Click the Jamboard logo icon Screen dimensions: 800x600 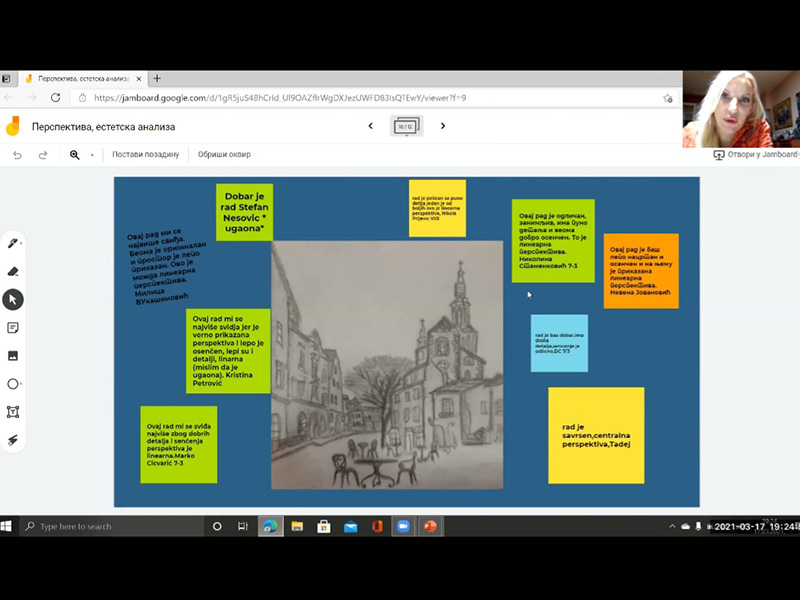tap(13, 127)
